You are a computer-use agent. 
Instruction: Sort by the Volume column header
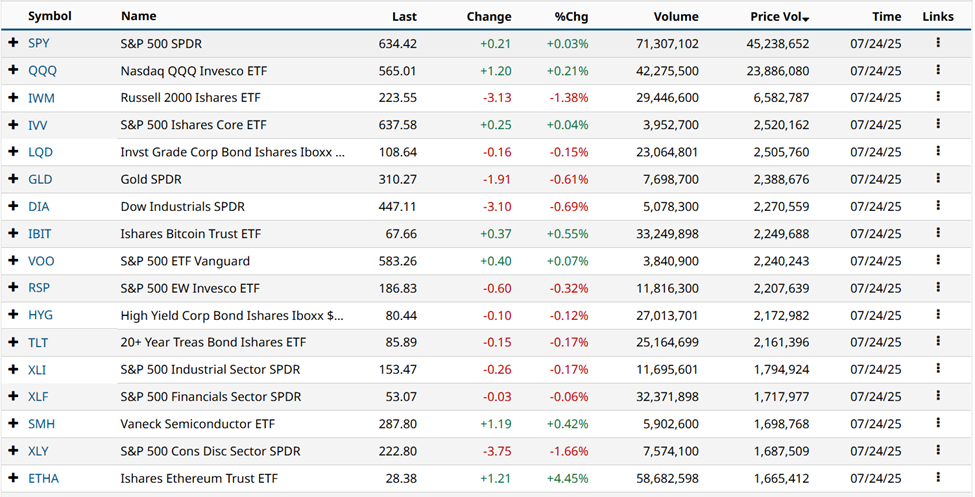[675, 17]
